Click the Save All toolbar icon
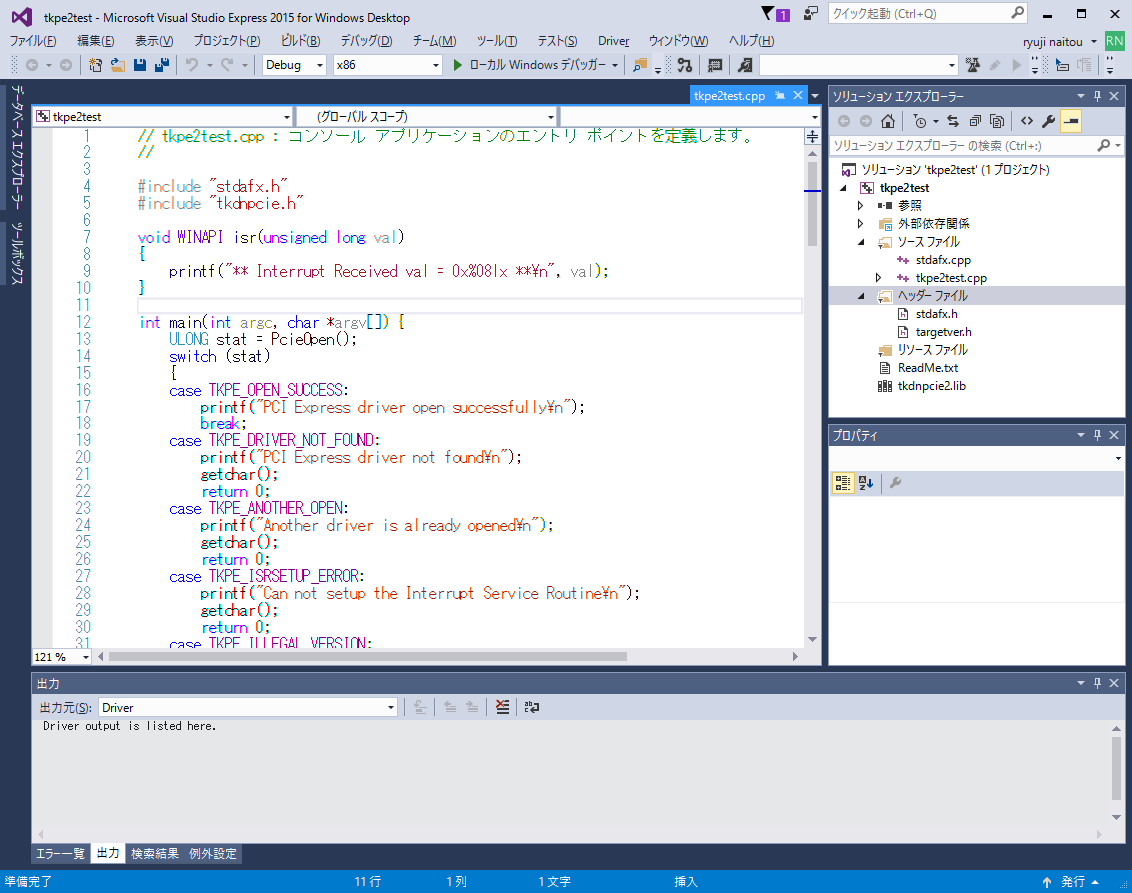The height and width of the screenshot is (893, 1132). click(x=160, y=65)
